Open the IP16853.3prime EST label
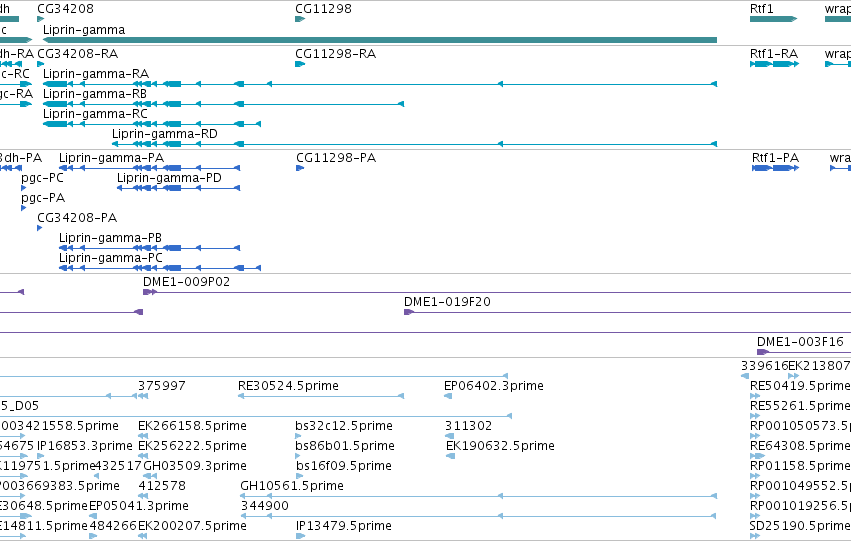The height and width of the screenshot is (541, 851). point(85,446)
